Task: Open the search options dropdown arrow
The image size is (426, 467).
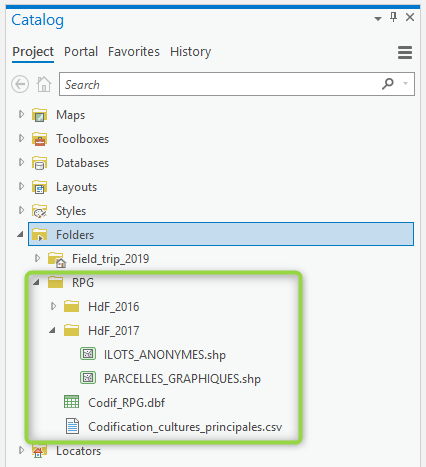Action: tap(405, 84)
